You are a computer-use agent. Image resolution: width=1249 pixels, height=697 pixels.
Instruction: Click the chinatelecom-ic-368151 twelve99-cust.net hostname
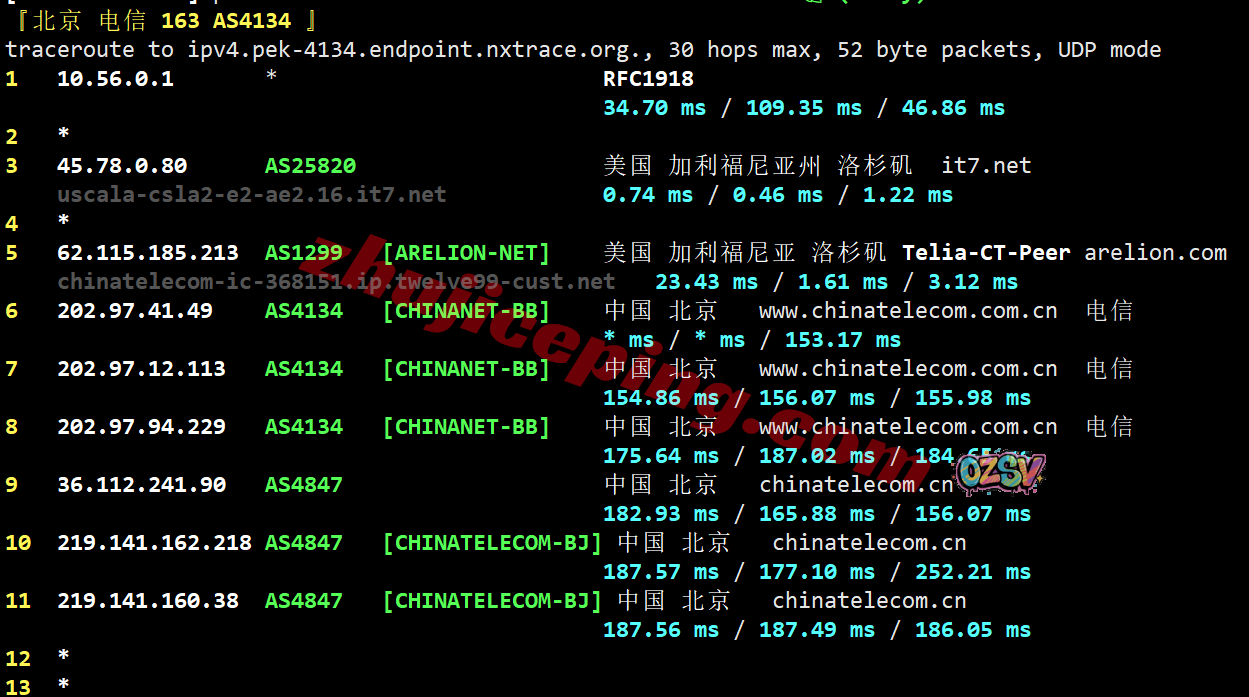coord(336,282)
